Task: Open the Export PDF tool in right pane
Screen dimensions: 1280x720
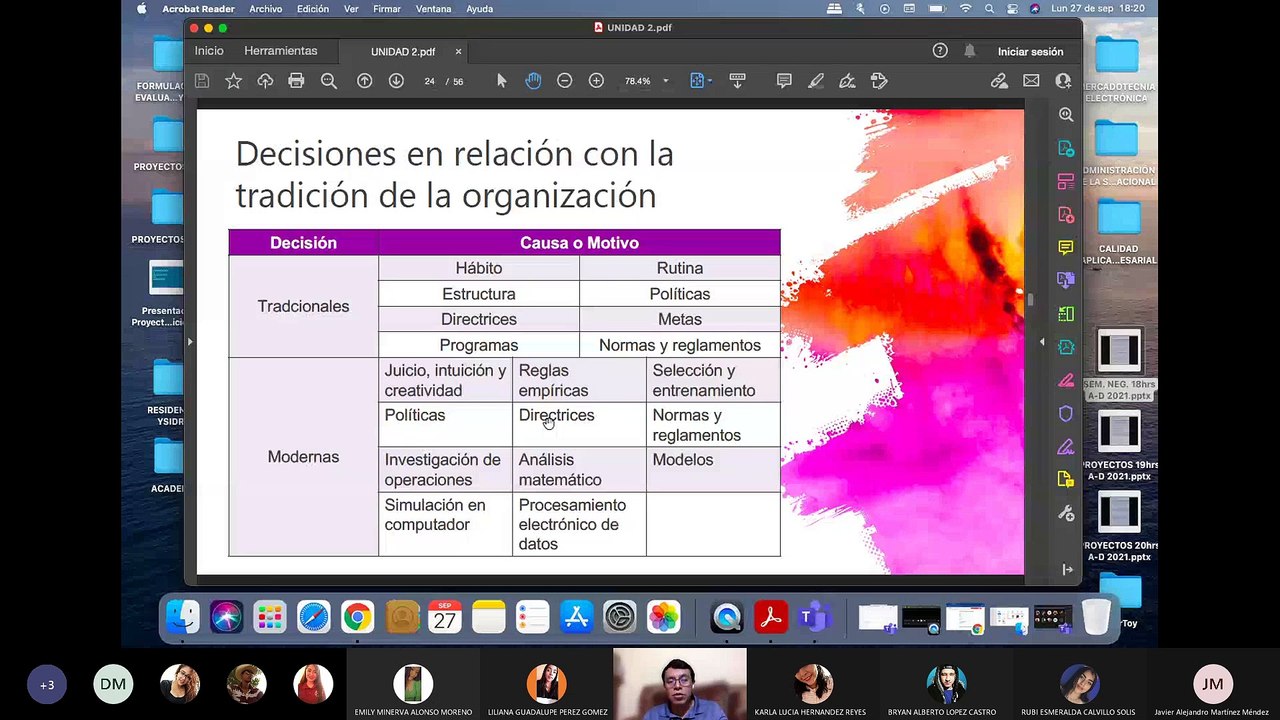Action: pos(1066,148)
